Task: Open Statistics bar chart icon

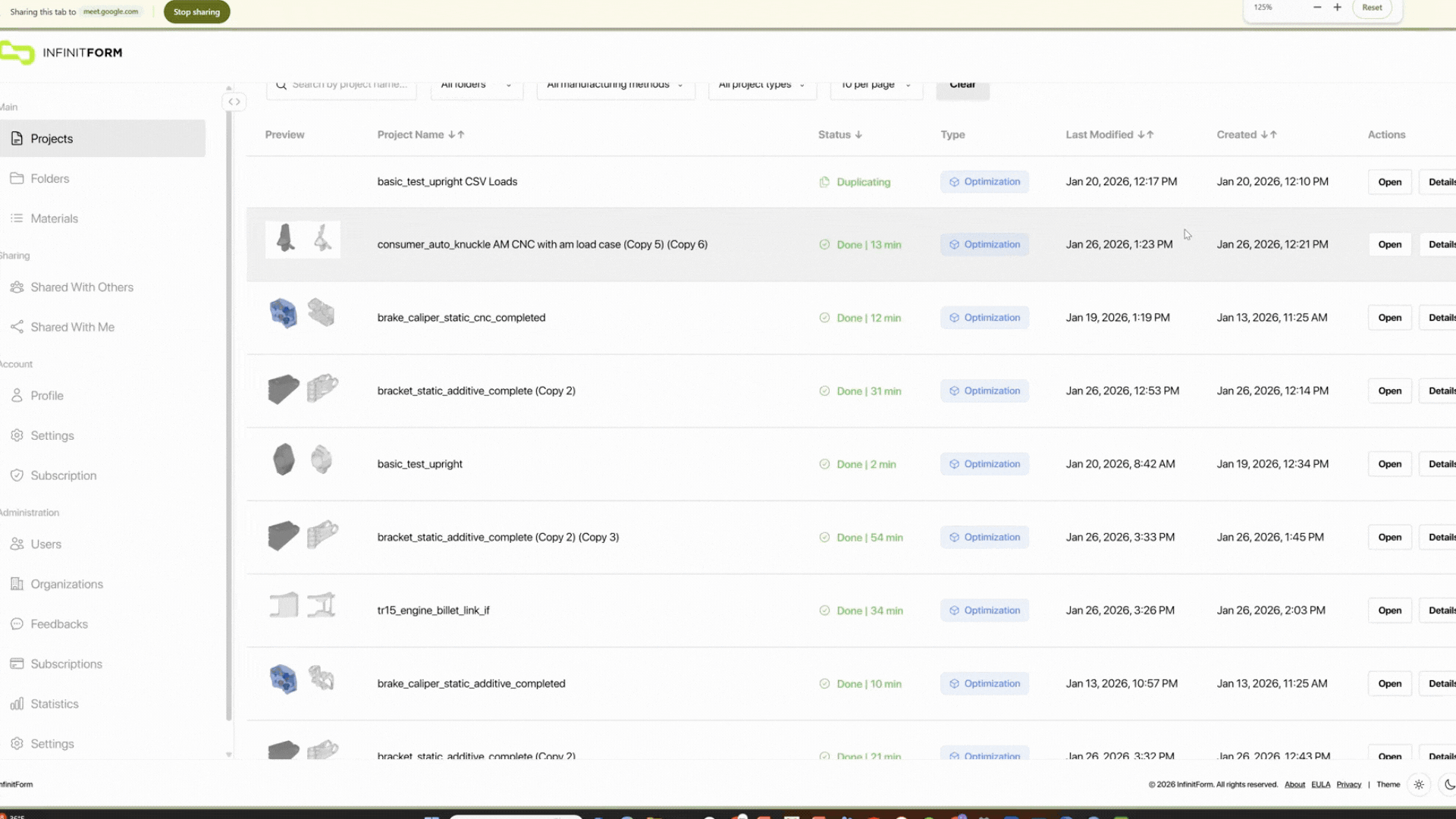Action: (17, 704)
